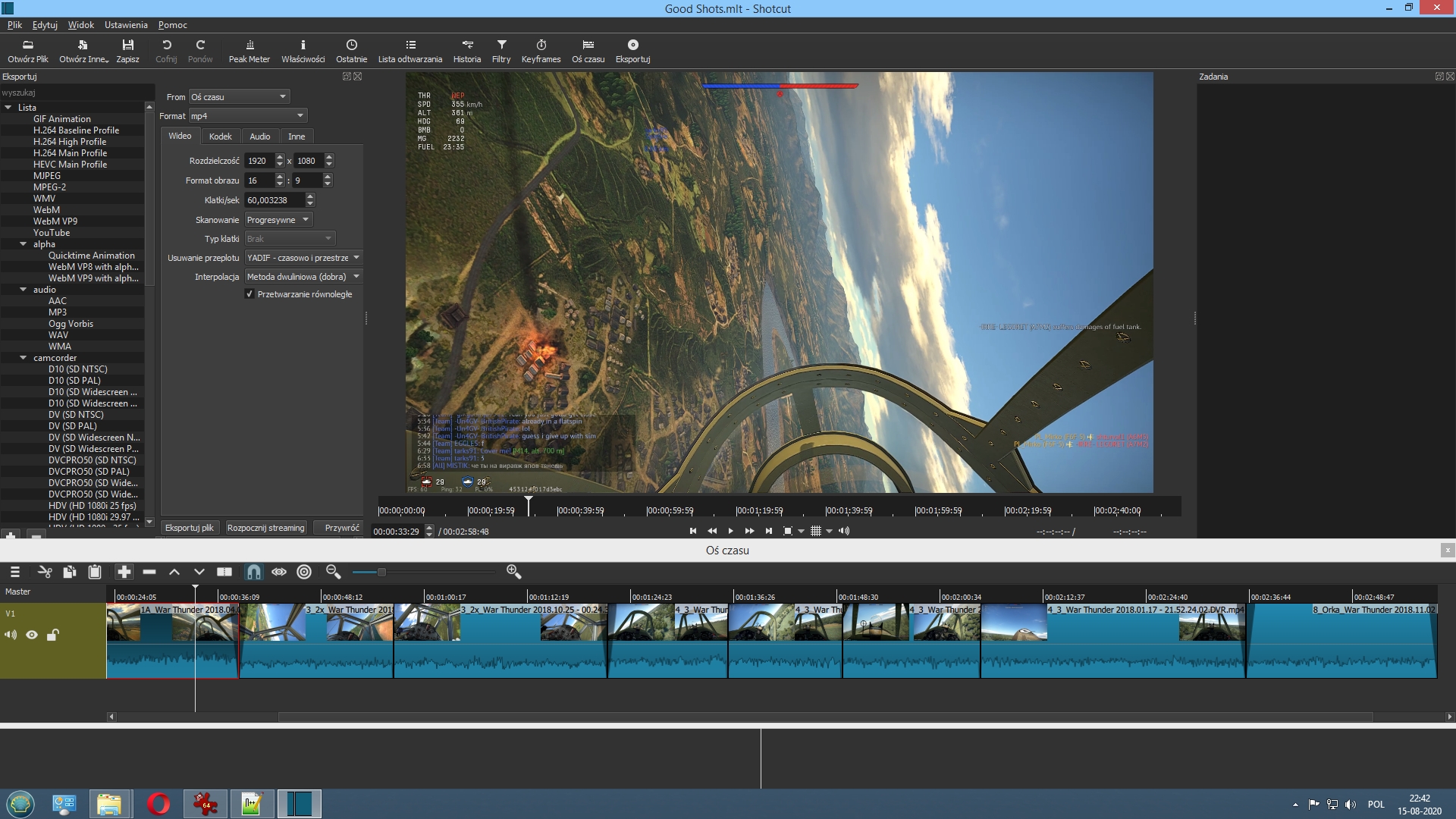Hide the V1 track with eye icon
Viewport: 1456px width, 819px height.
pyautogui.click(x=32, y=635)
